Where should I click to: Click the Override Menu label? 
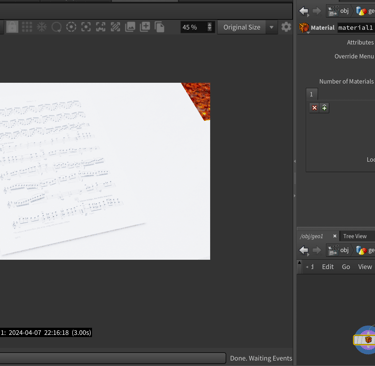pyautogui.click(x=354, y=56)
